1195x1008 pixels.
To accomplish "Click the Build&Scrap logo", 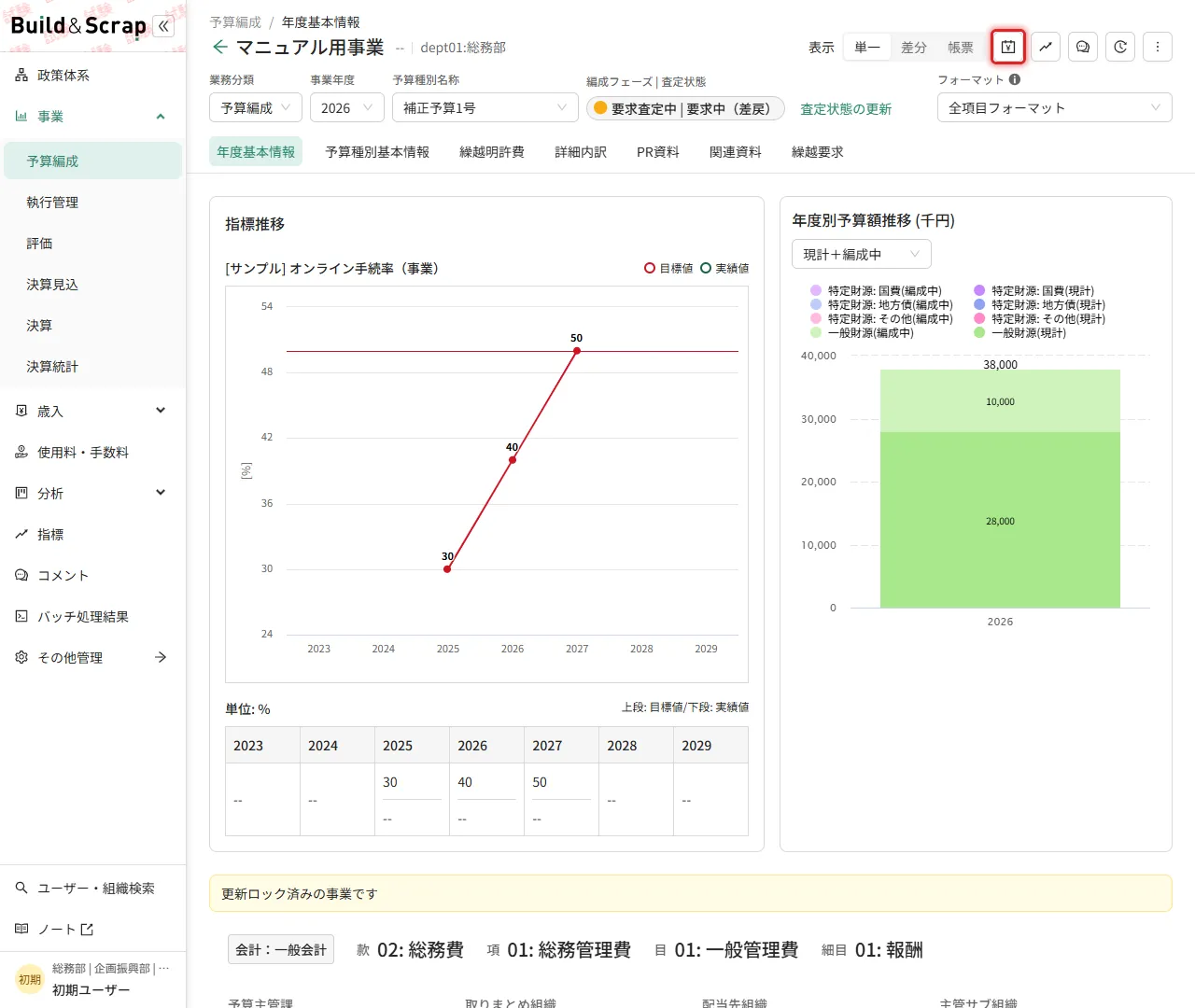I will click(78, 26).
